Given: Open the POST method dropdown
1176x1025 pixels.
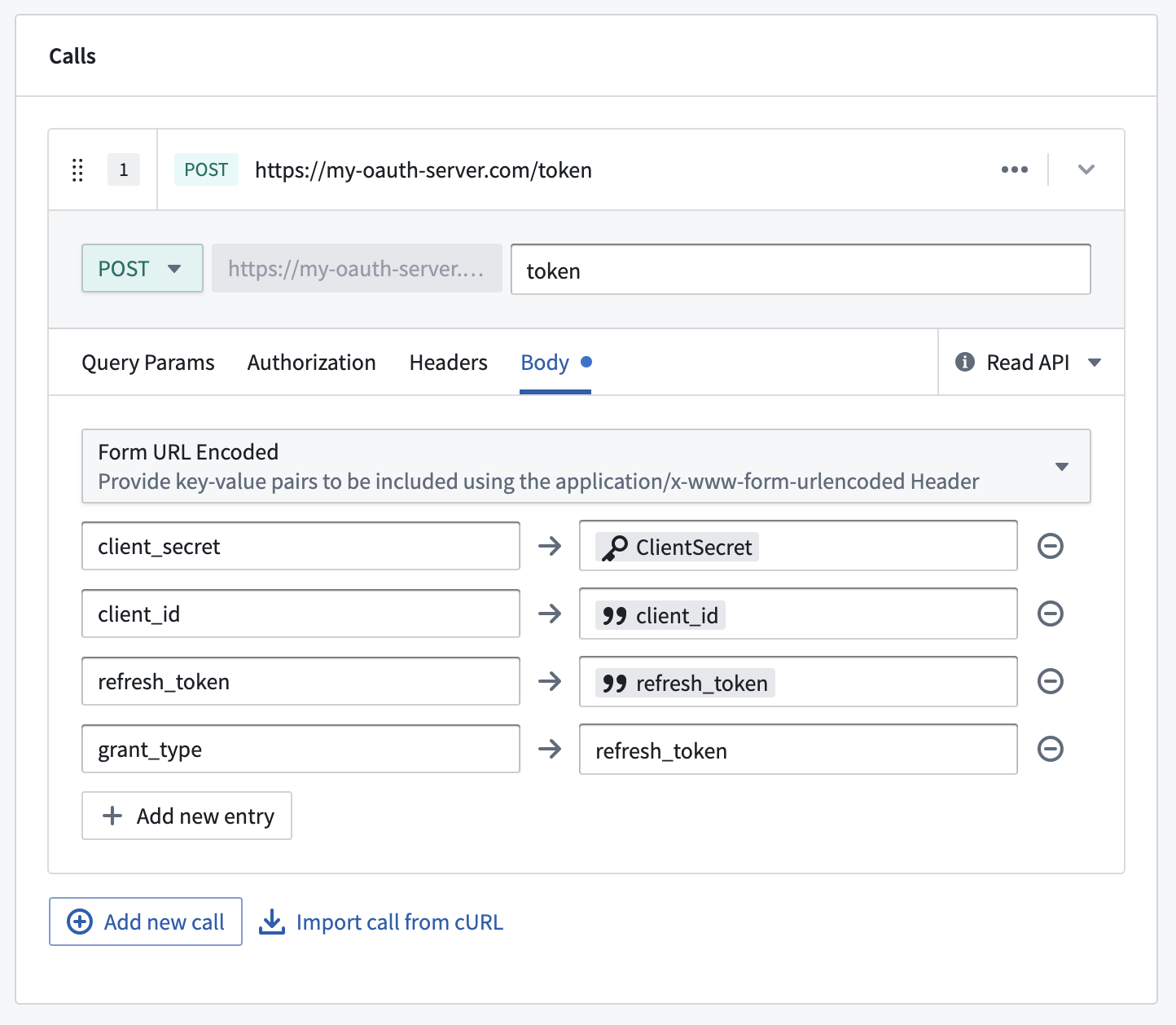Looking at the screenshot, I should tap(143, 268).
